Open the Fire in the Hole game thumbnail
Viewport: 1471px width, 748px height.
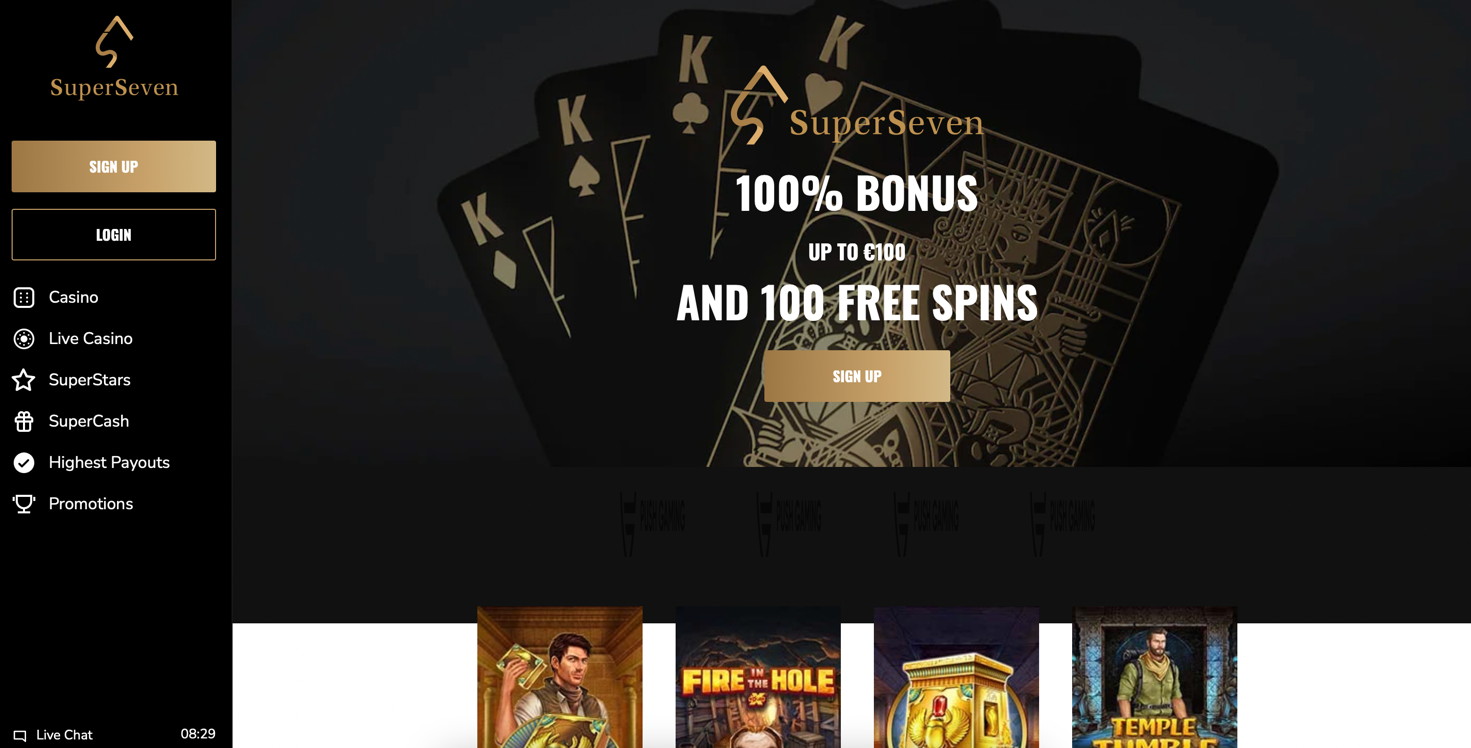[x=758, y=677]
